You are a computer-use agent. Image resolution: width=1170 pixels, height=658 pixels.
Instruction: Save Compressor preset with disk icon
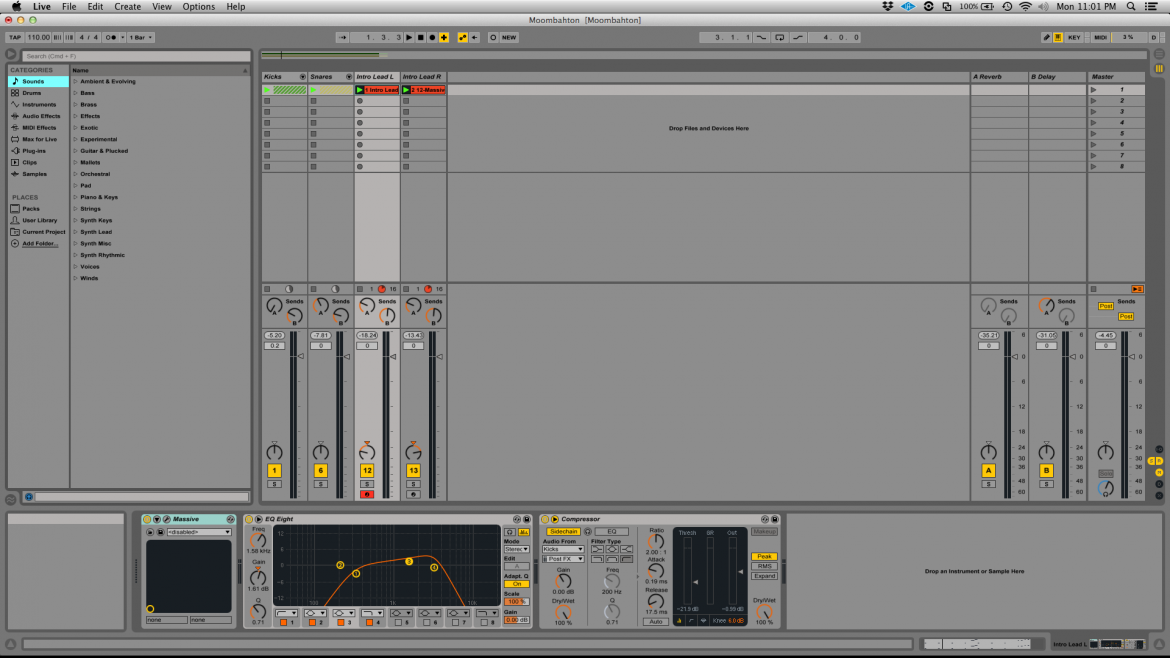pos(775,519)
